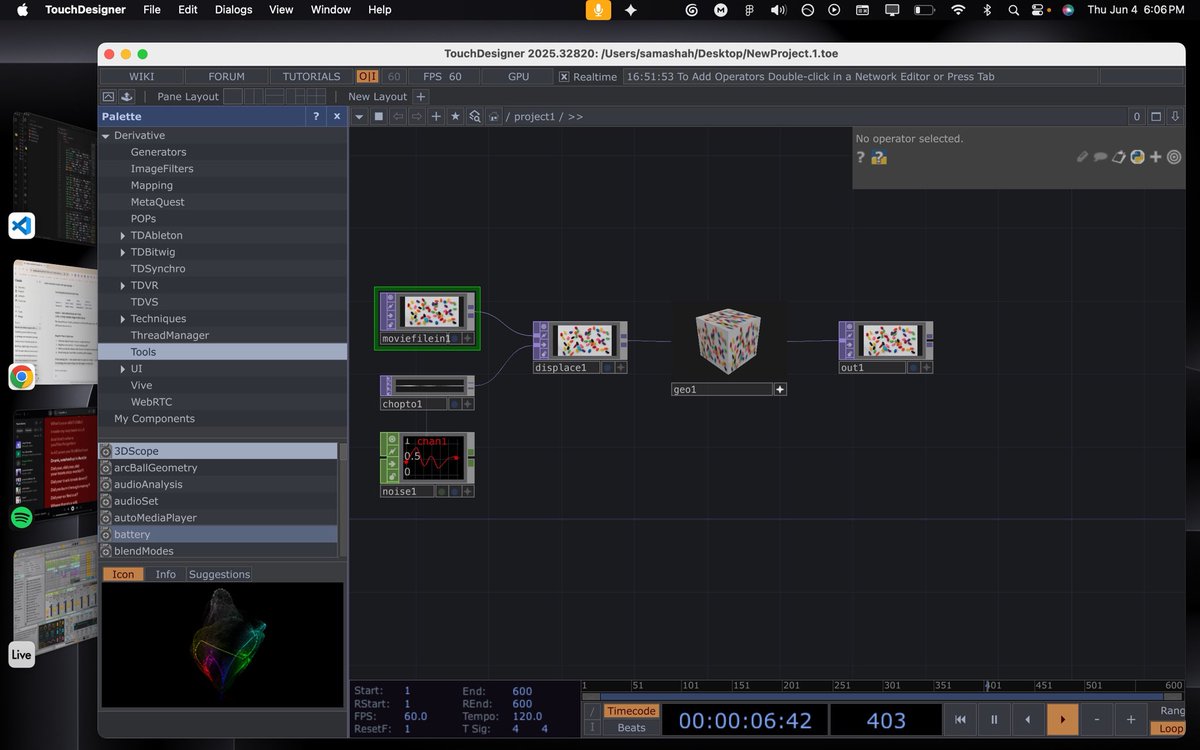This screenshot has height=750, width=1200.
Task: Pause timeline playback
Action: [x=994, y=719]
